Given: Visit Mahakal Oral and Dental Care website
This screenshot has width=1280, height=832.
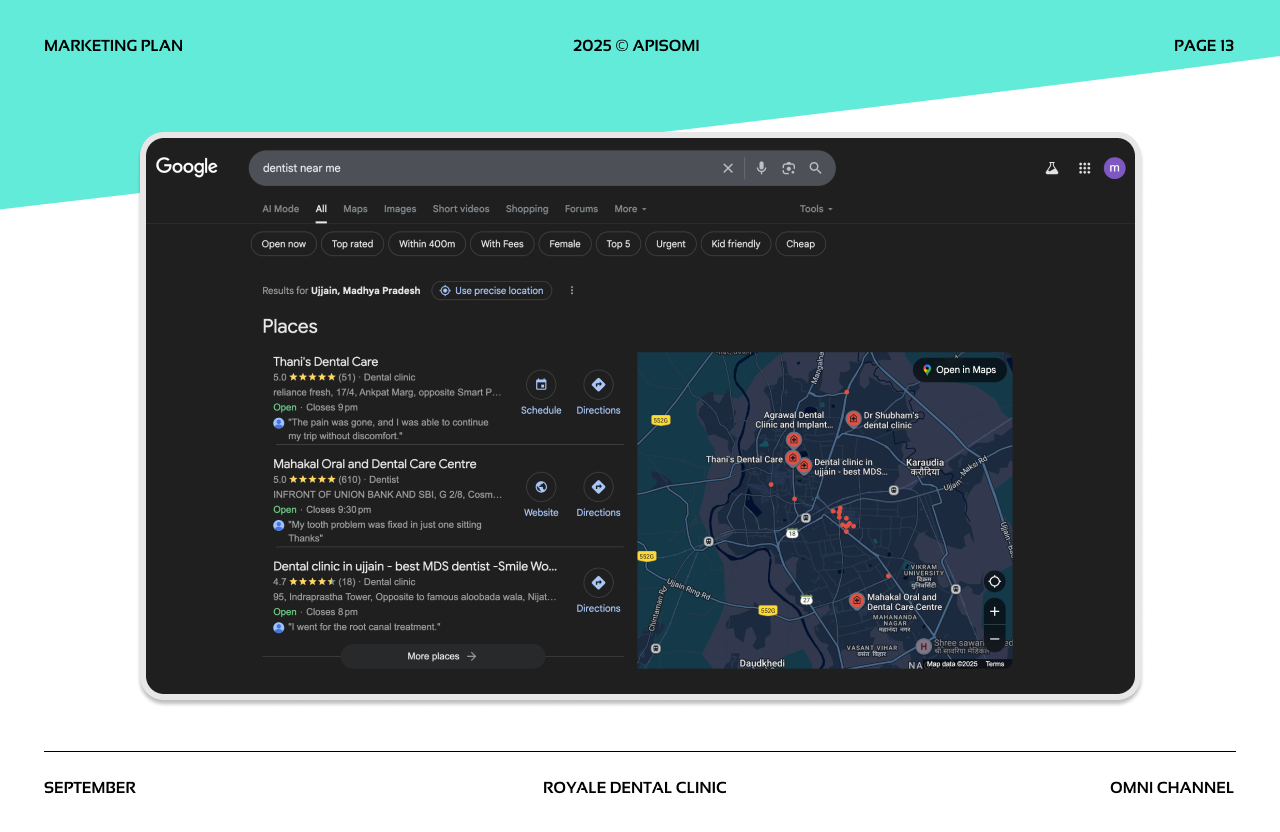Looking at the screenshot, I should (541, 487).
